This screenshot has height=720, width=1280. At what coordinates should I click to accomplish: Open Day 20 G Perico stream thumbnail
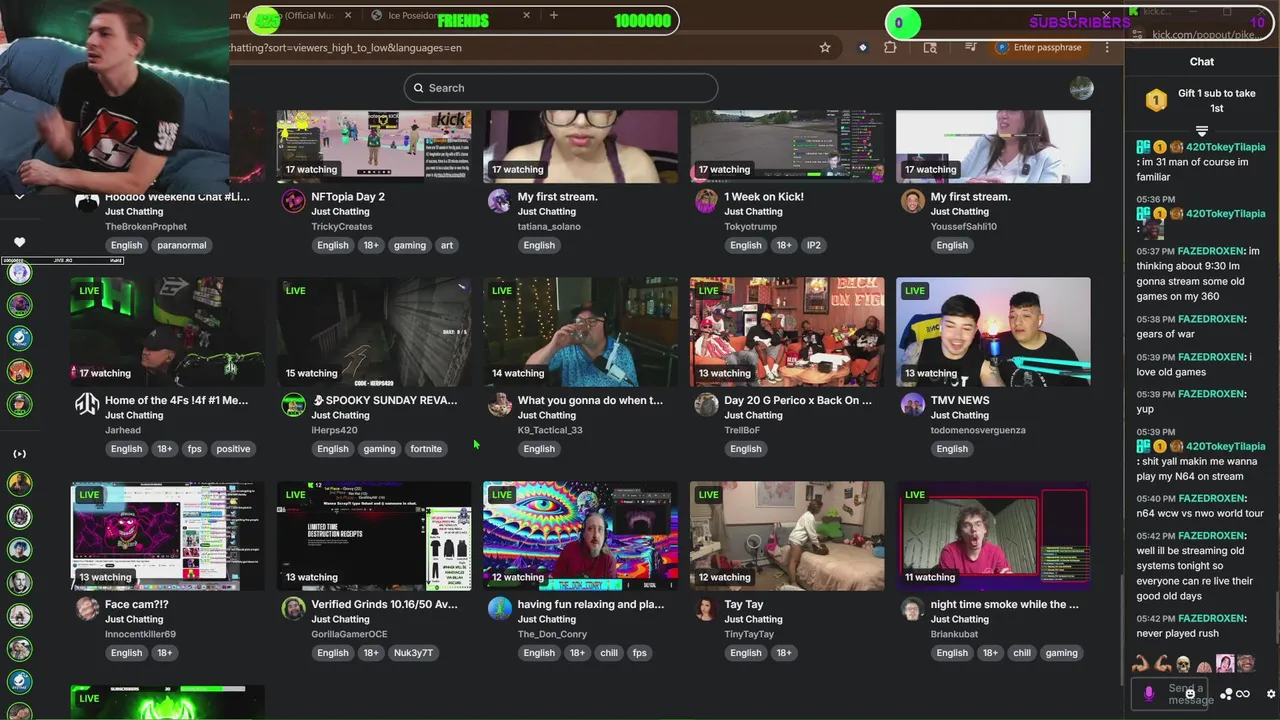click(787, 332)
